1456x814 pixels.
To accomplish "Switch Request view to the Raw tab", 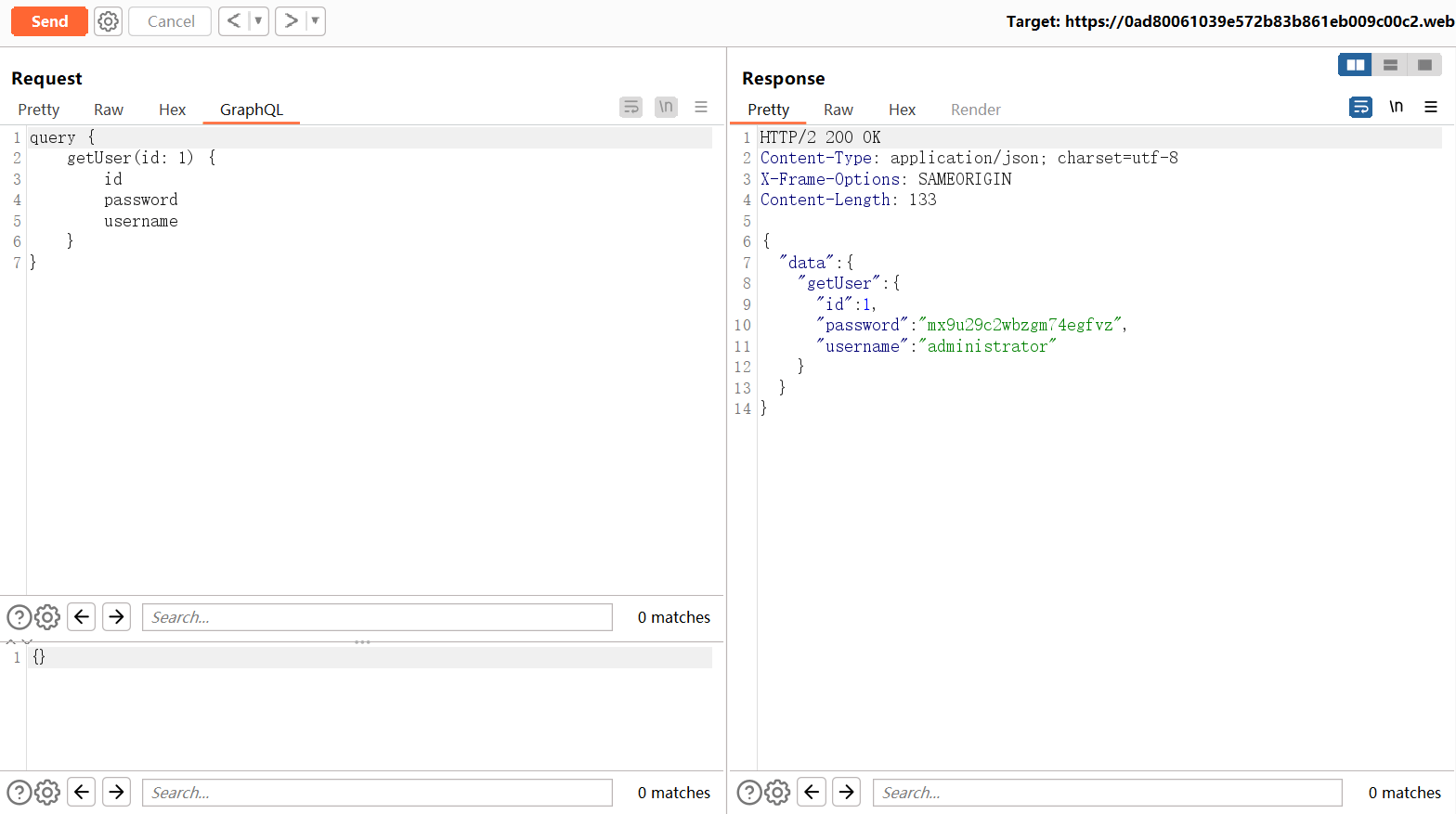I will [x=109, y=110].
